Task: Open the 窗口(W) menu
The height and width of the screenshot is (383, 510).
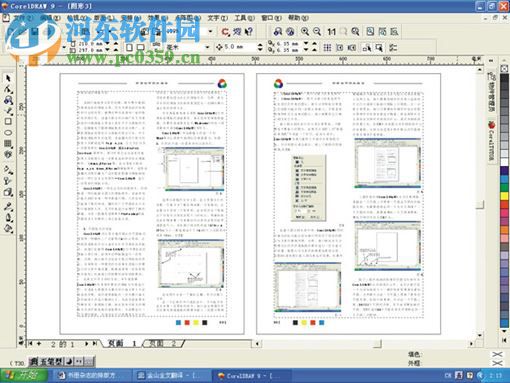Action: pos(271,18)
